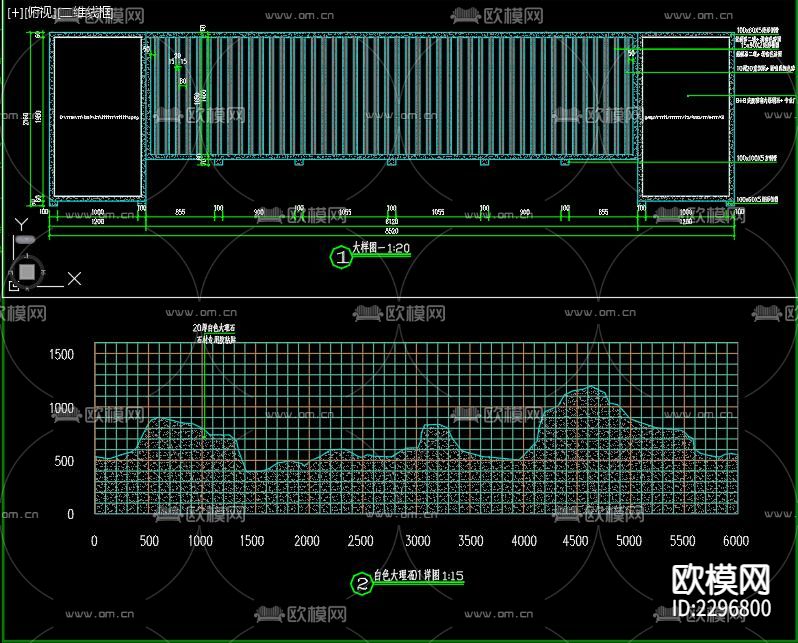Select vertical axis label 1000
Viewport: 798px width, 643px height.
click(62, 408)
